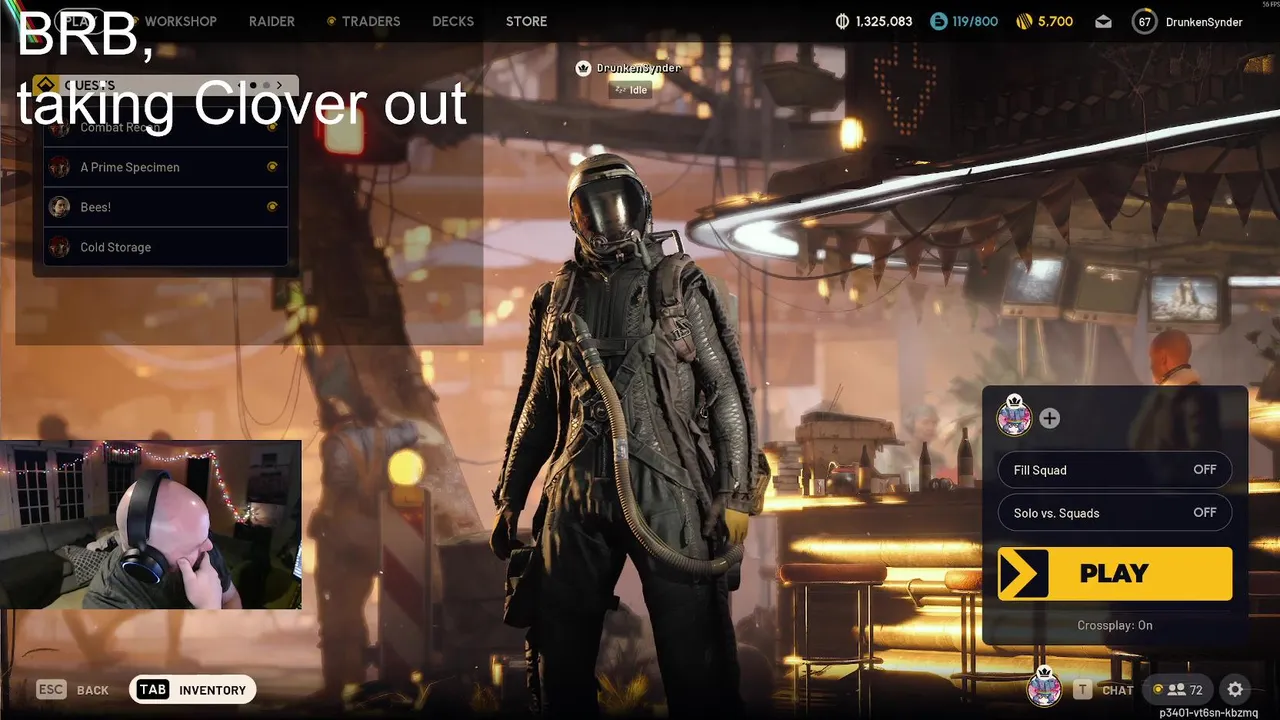1280x720 pixels.
Task: Open the WORKSHOP tab
Action: [x=180, y=21]
